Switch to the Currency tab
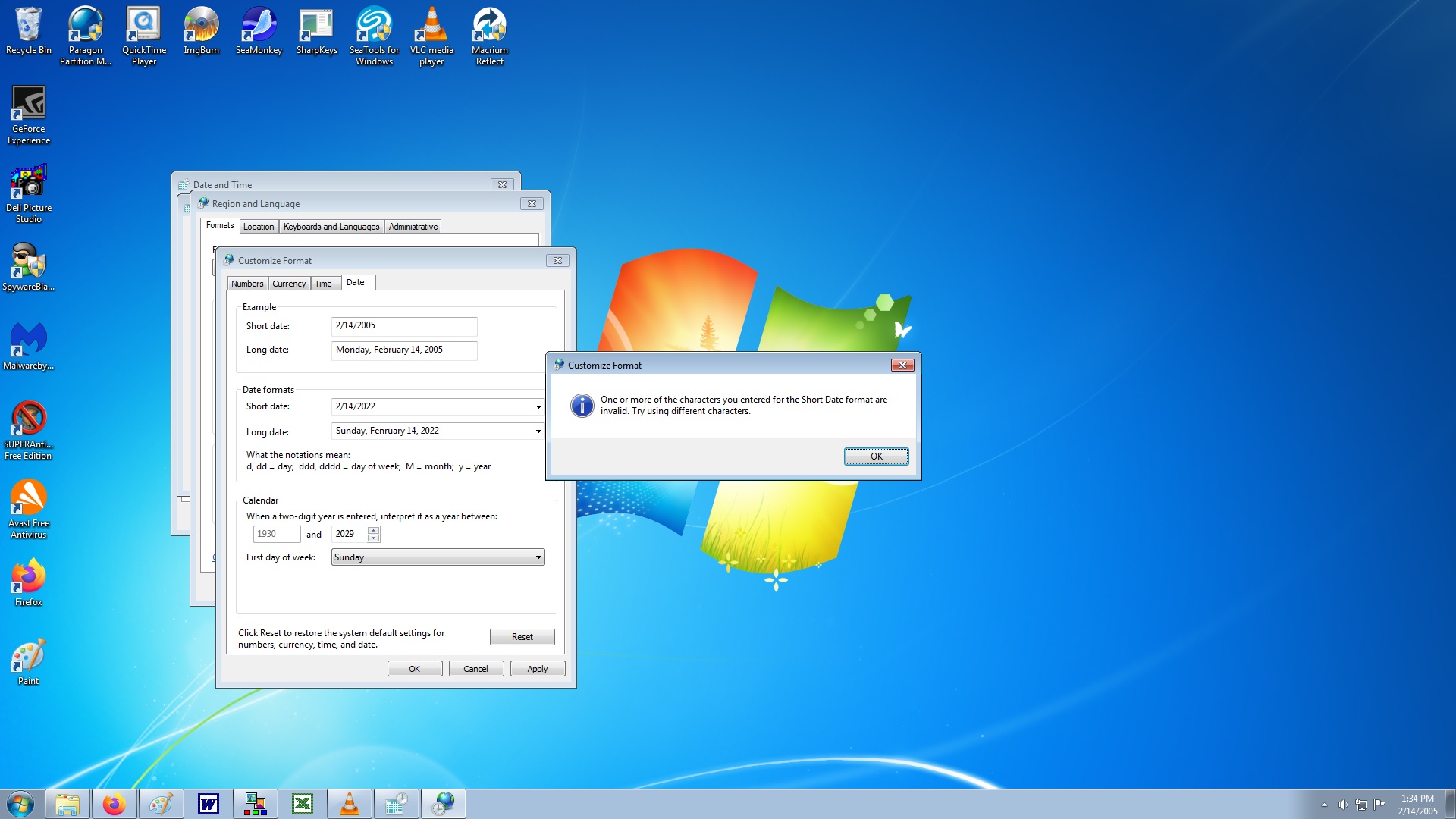The image size is (1456, 819). [289, 284]
